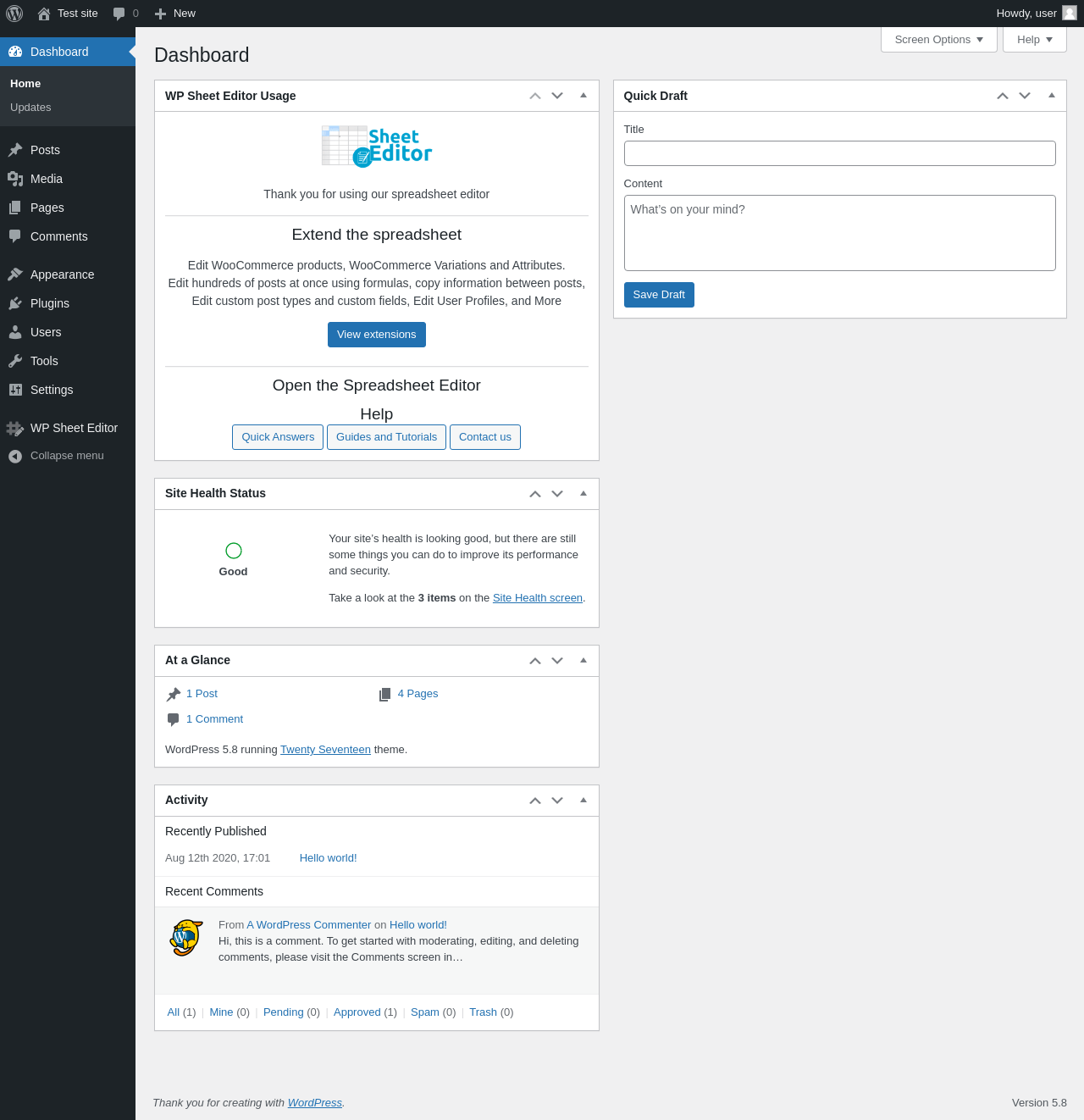Click the Tools wrench icon
The height and width of the screenshot is (1120, 1084).
pyautogui.click(x=15, y=361)
